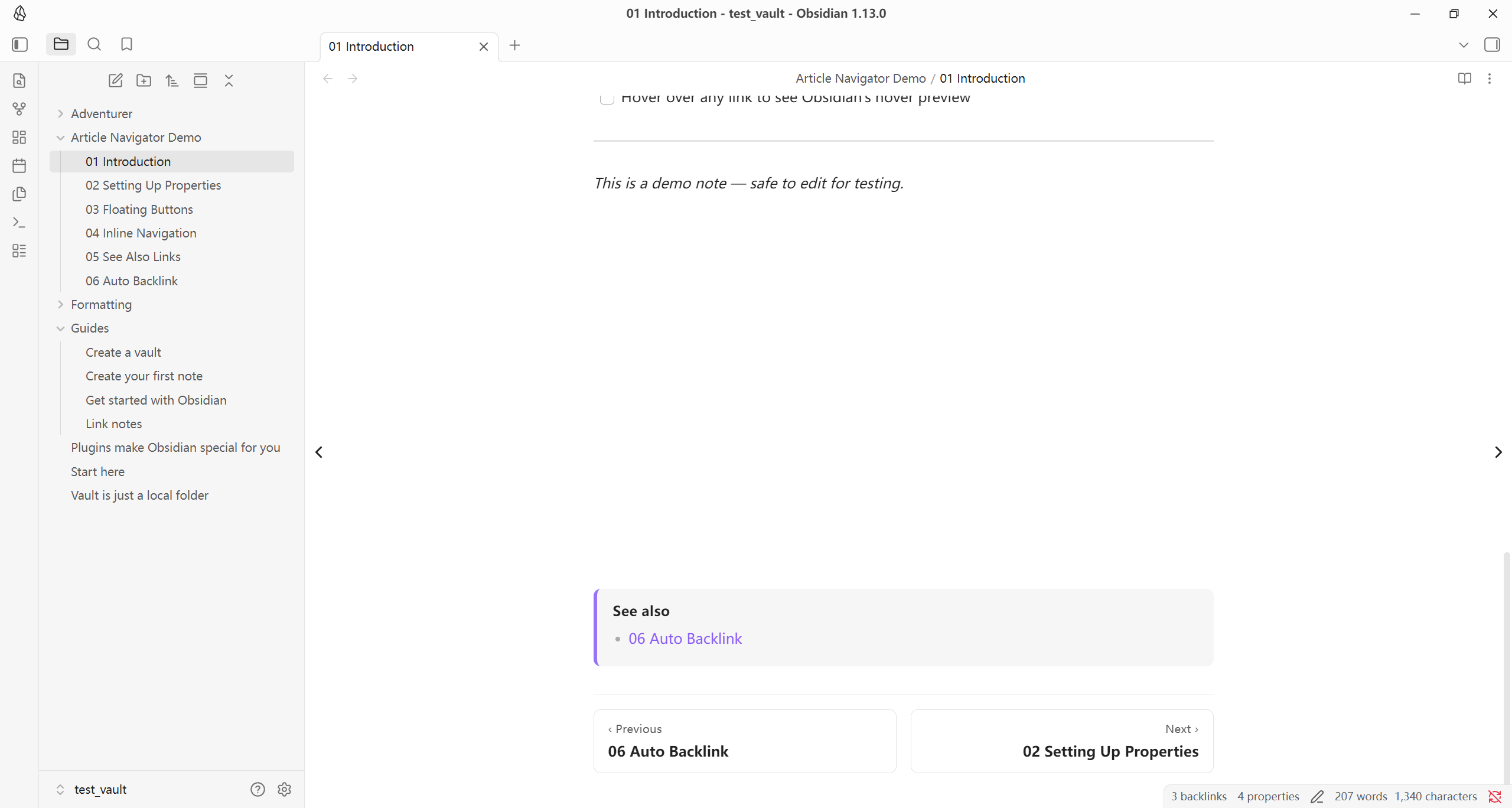Open 04 Inline Navigation note
1512x808 pixels.
[x=172, y=233]
